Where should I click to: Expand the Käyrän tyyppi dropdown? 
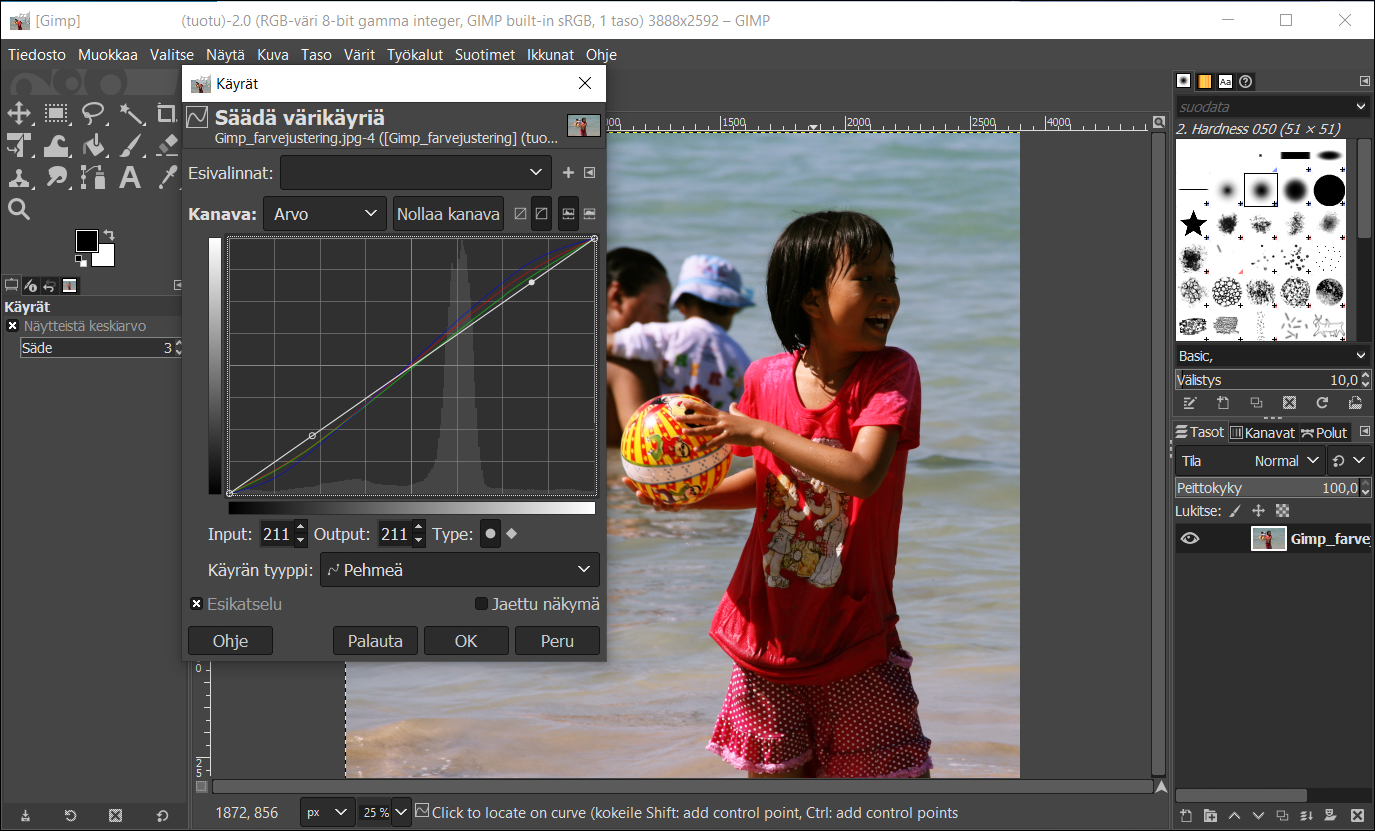[459, 570]
